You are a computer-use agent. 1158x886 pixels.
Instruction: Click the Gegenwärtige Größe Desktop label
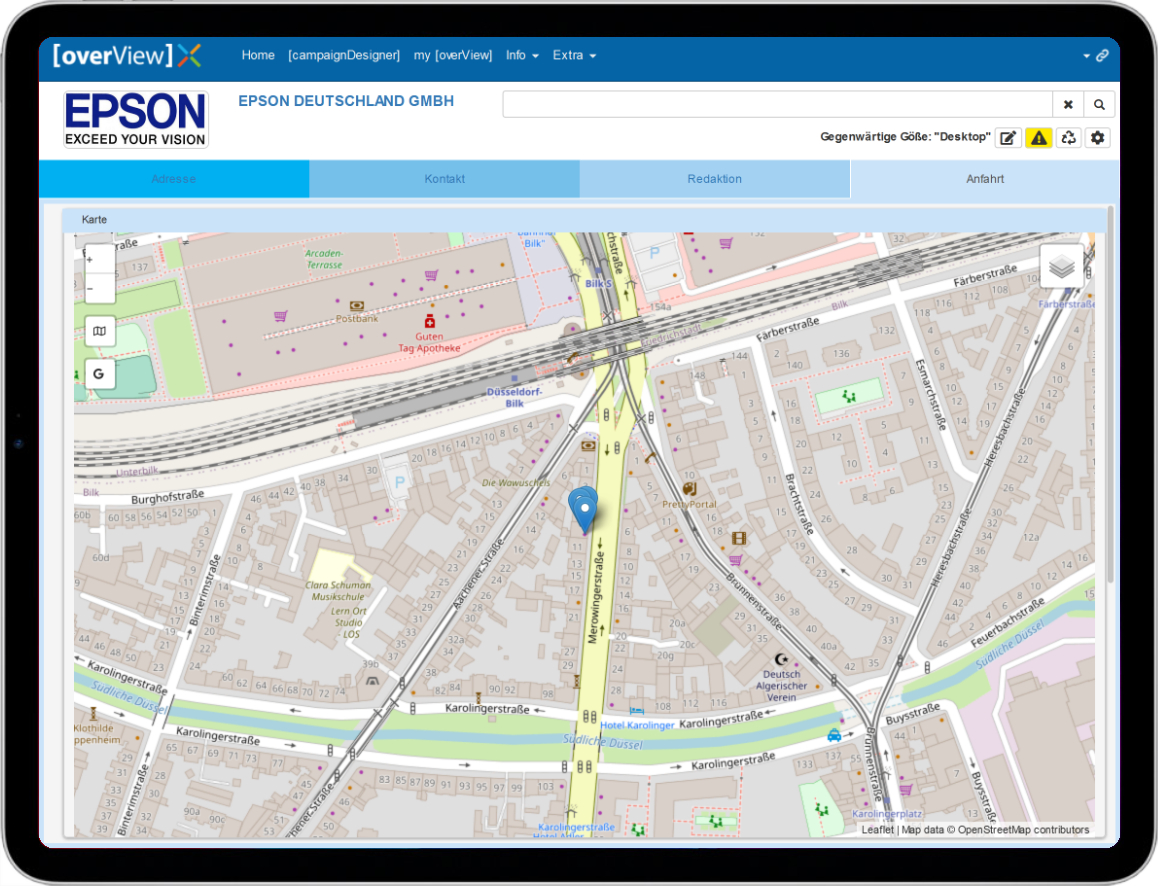point(905,137)
